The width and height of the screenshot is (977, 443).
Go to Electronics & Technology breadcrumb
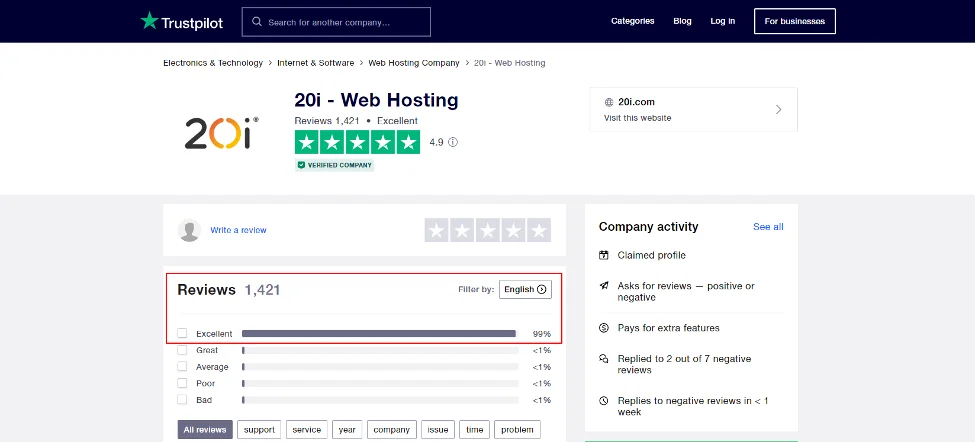(x=213, y=63)
